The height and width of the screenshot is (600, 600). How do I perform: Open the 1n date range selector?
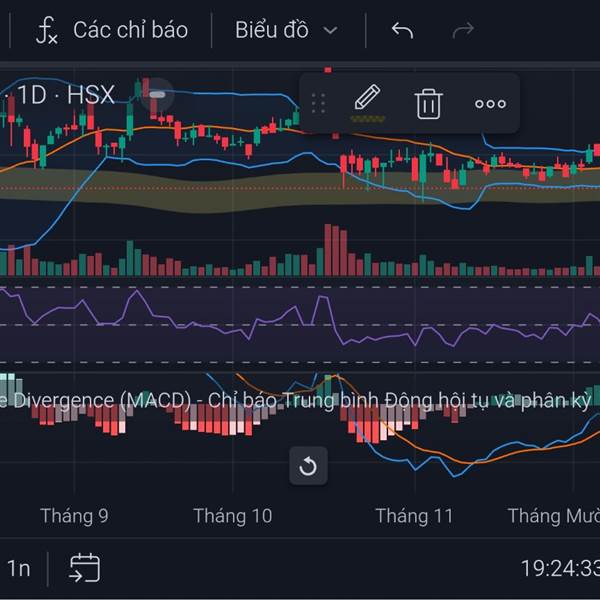click(18, 569)
